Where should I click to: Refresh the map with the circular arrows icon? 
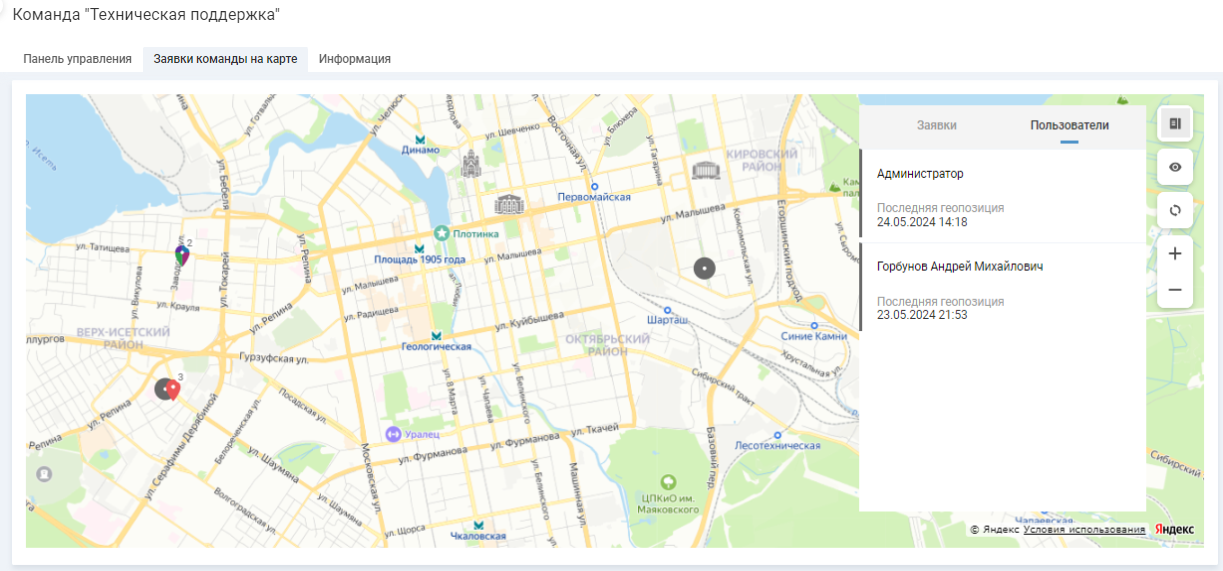1175,210
